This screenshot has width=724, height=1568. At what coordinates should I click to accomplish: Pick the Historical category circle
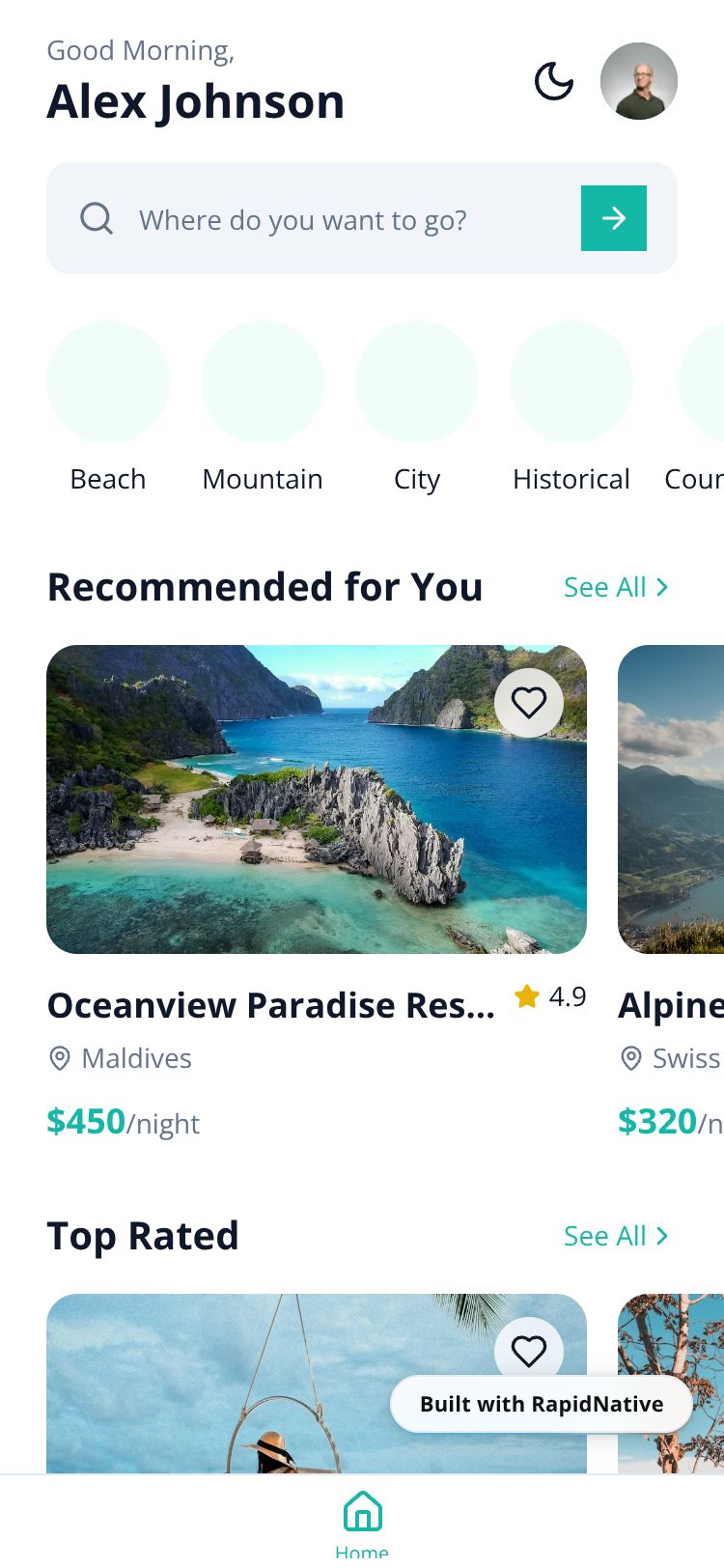point(571,382)
